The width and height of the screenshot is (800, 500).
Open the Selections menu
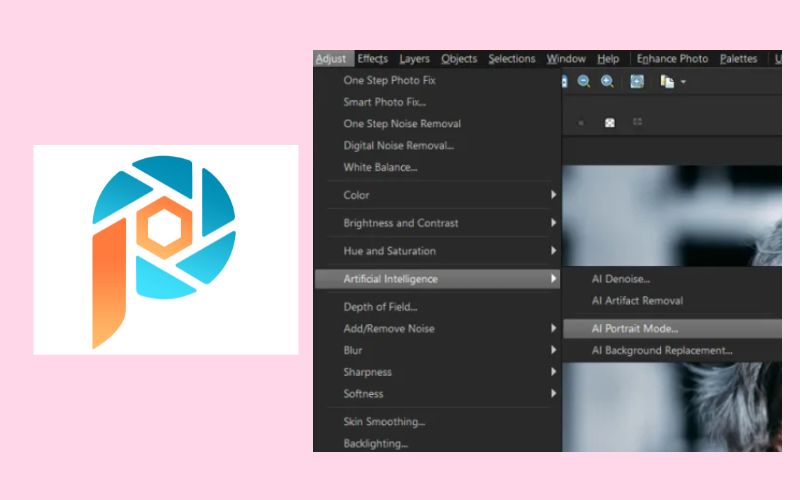[512, 59]
